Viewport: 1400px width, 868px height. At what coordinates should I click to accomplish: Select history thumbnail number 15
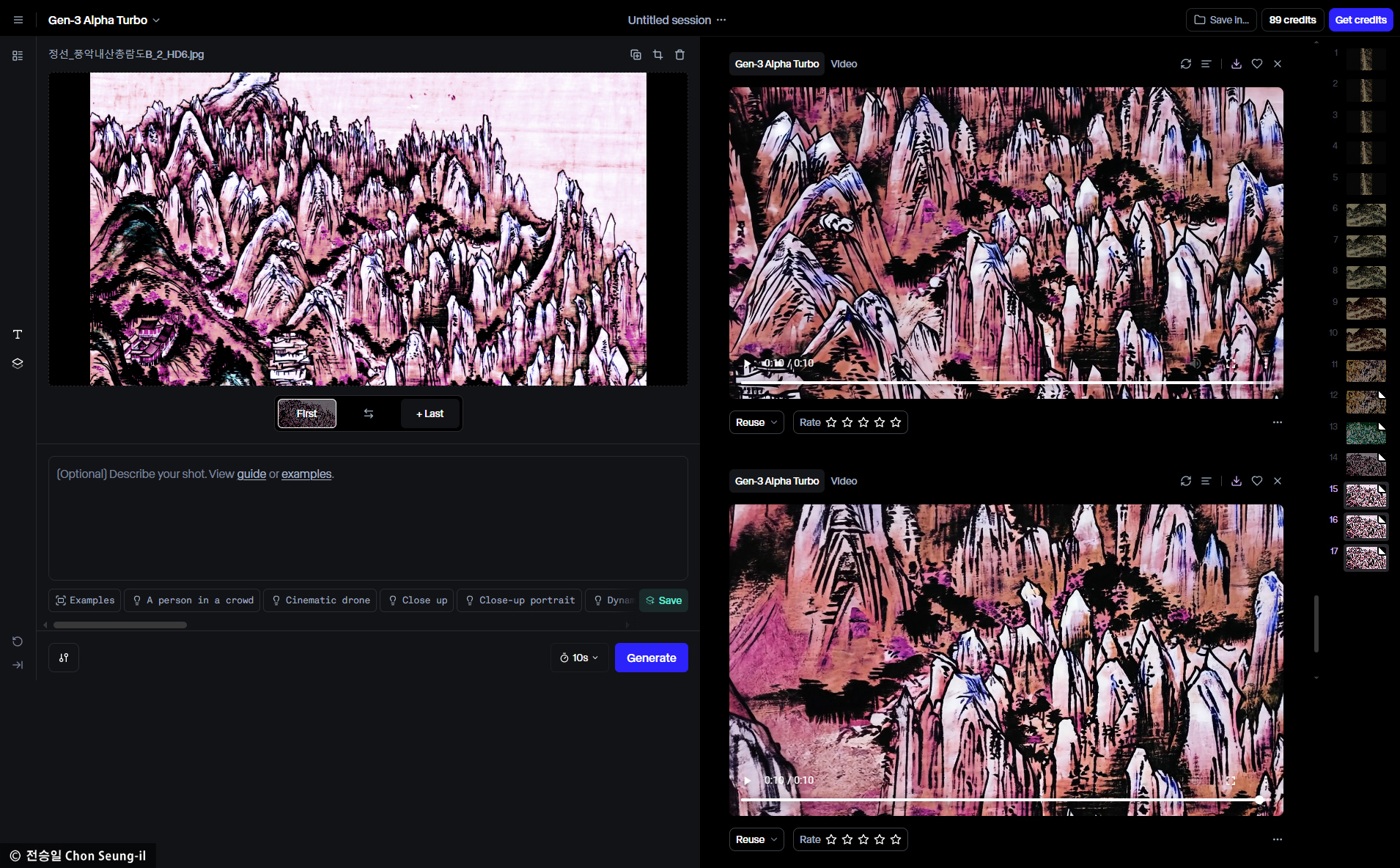pos(1366,496)
